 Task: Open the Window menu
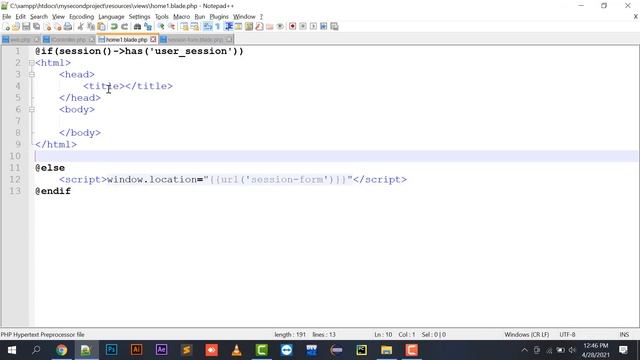point(244,17)
